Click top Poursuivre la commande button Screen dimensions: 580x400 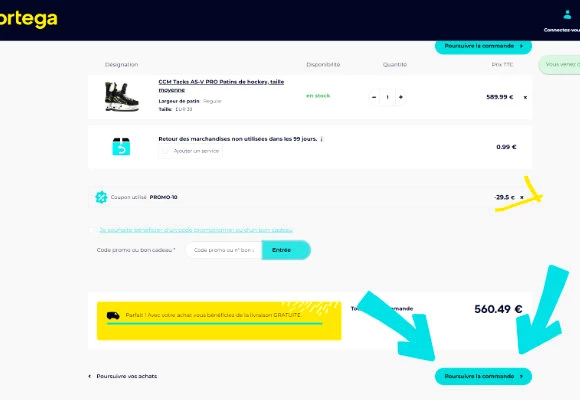click(x=483, y=46)
